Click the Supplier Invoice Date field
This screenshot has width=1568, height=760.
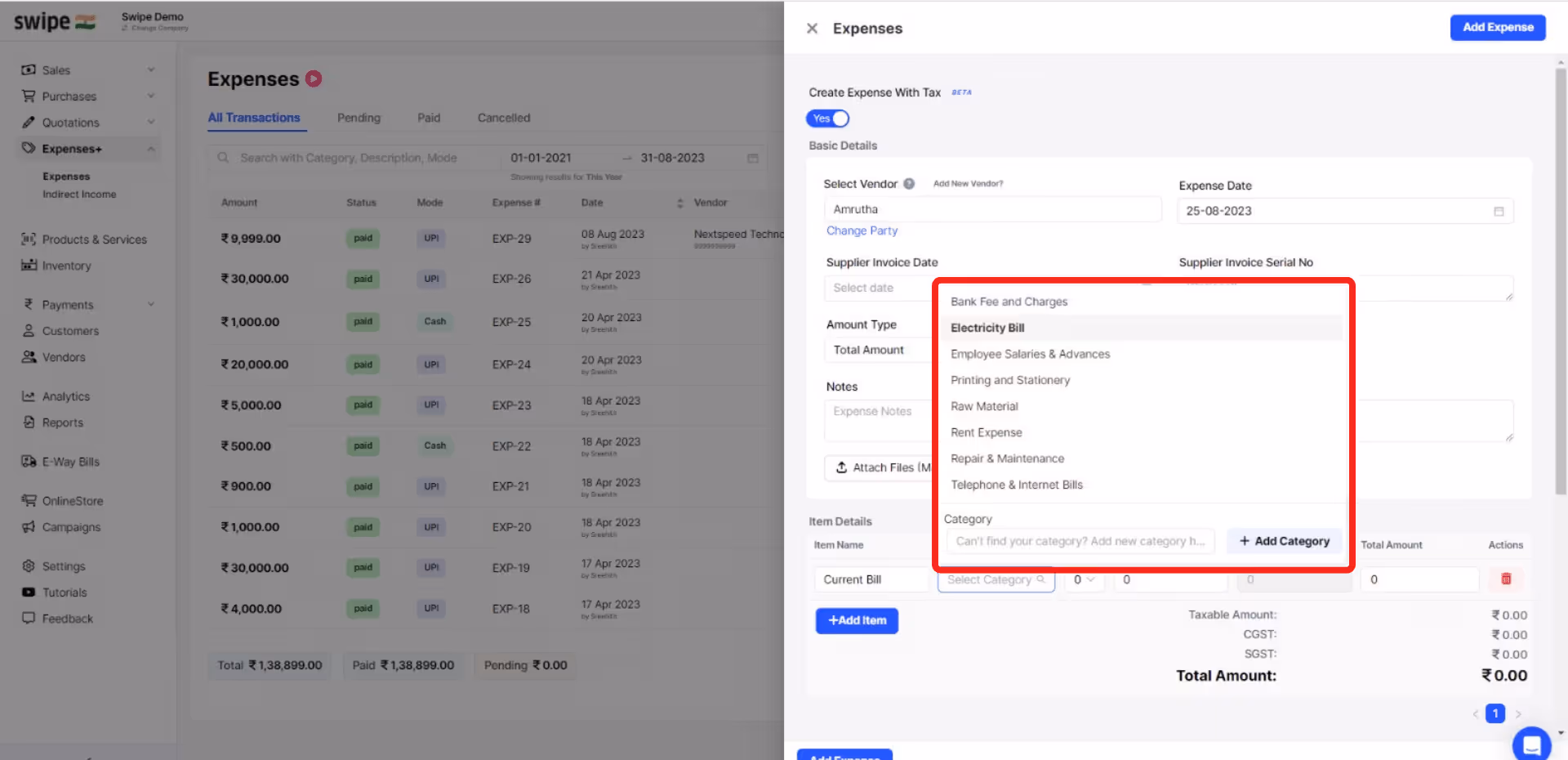point(878,288)
